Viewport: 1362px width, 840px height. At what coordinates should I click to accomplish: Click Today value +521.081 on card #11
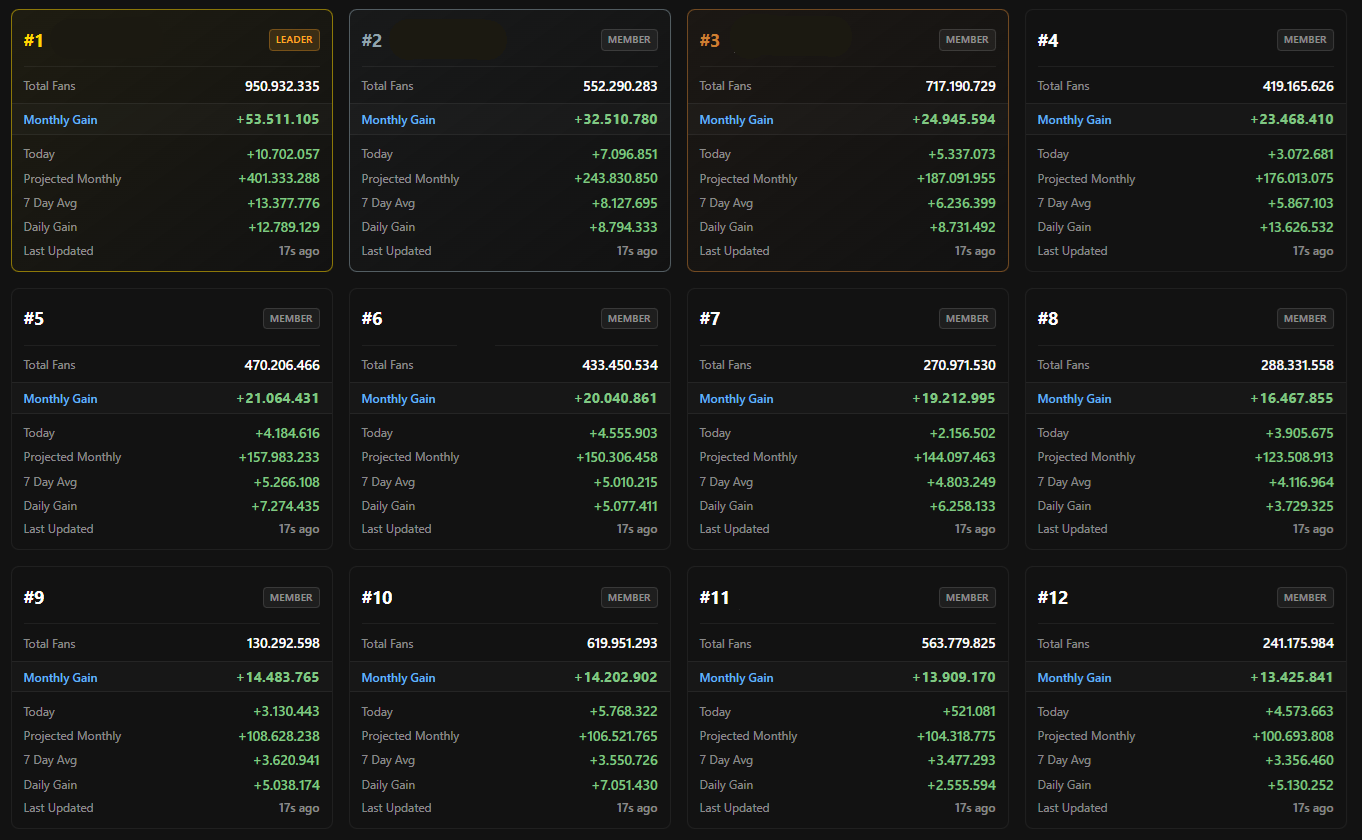969,712
